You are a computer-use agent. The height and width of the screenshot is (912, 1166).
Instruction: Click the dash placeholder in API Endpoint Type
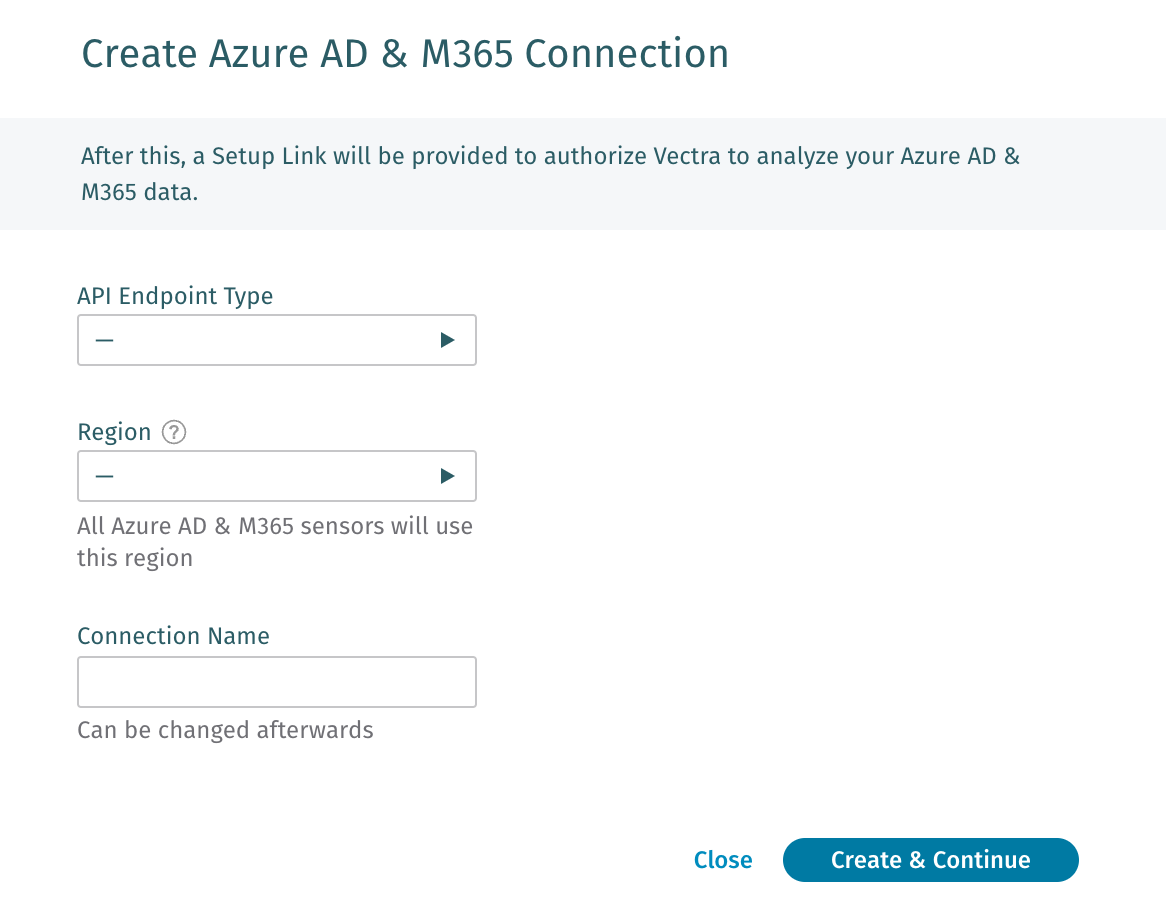(x=105, y=340)
